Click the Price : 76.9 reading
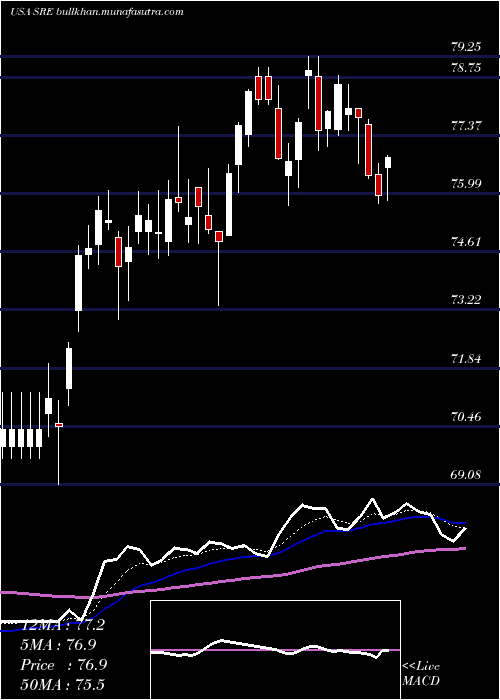 tap(64, 665)
